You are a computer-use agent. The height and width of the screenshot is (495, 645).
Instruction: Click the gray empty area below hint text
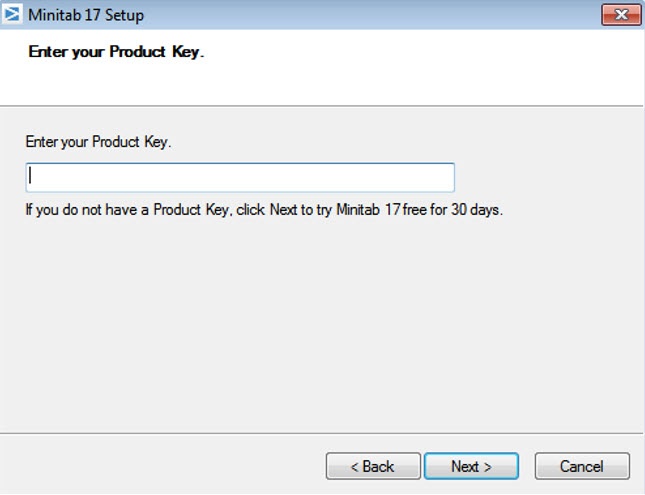point(320,320)
